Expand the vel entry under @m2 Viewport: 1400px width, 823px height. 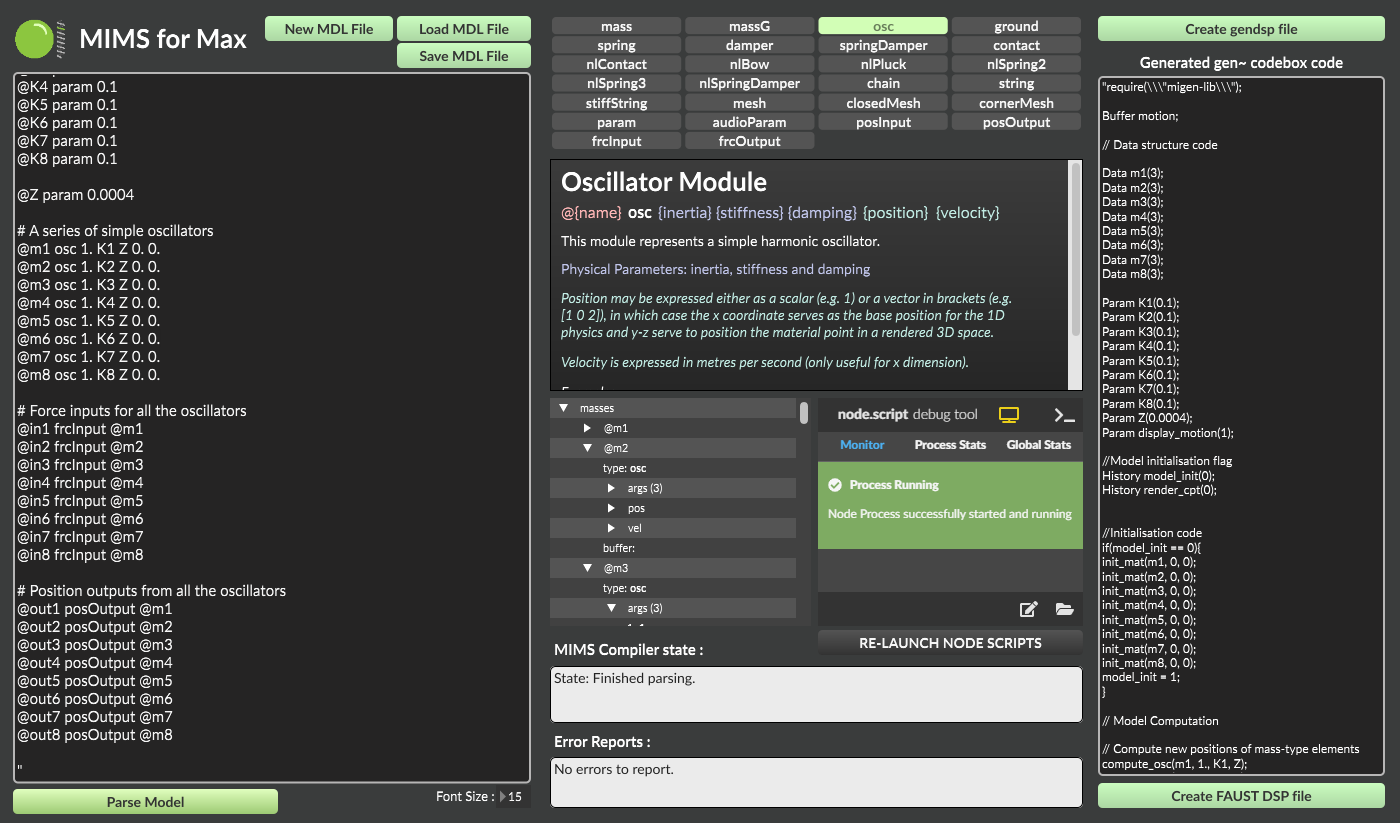612,528
